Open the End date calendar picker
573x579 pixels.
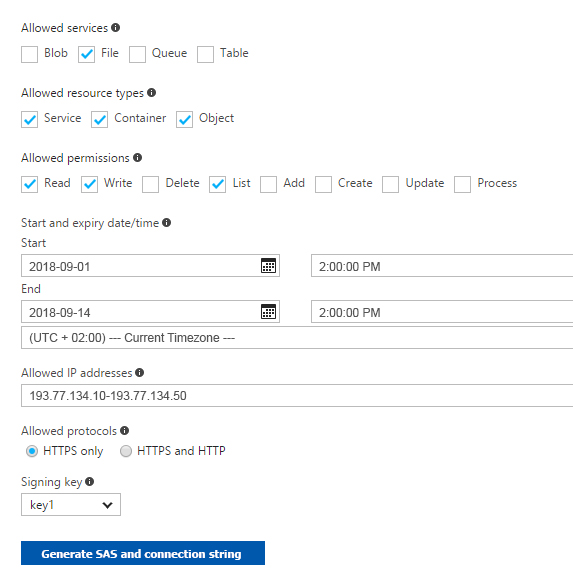[x=268, y=312]
